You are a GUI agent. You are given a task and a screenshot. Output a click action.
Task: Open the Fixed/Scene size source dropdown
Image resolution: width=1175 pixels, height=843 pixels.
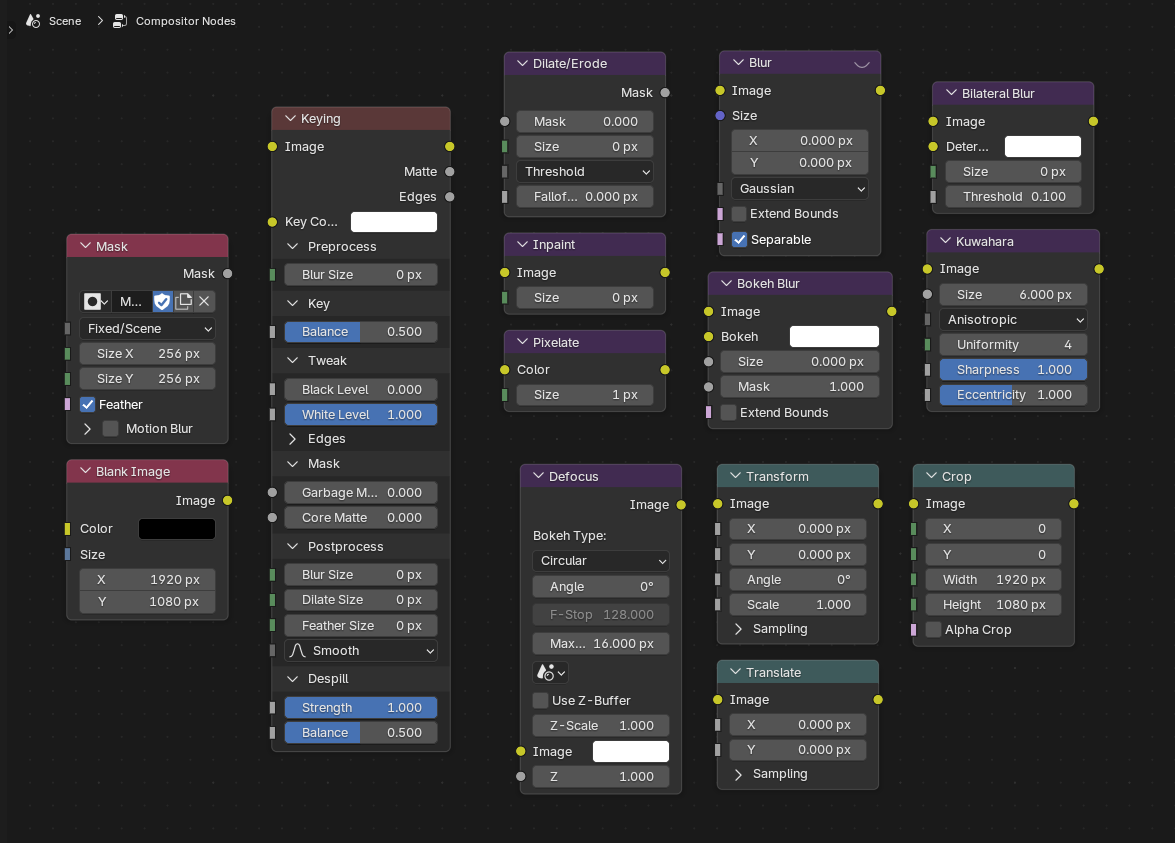[148, 328]
